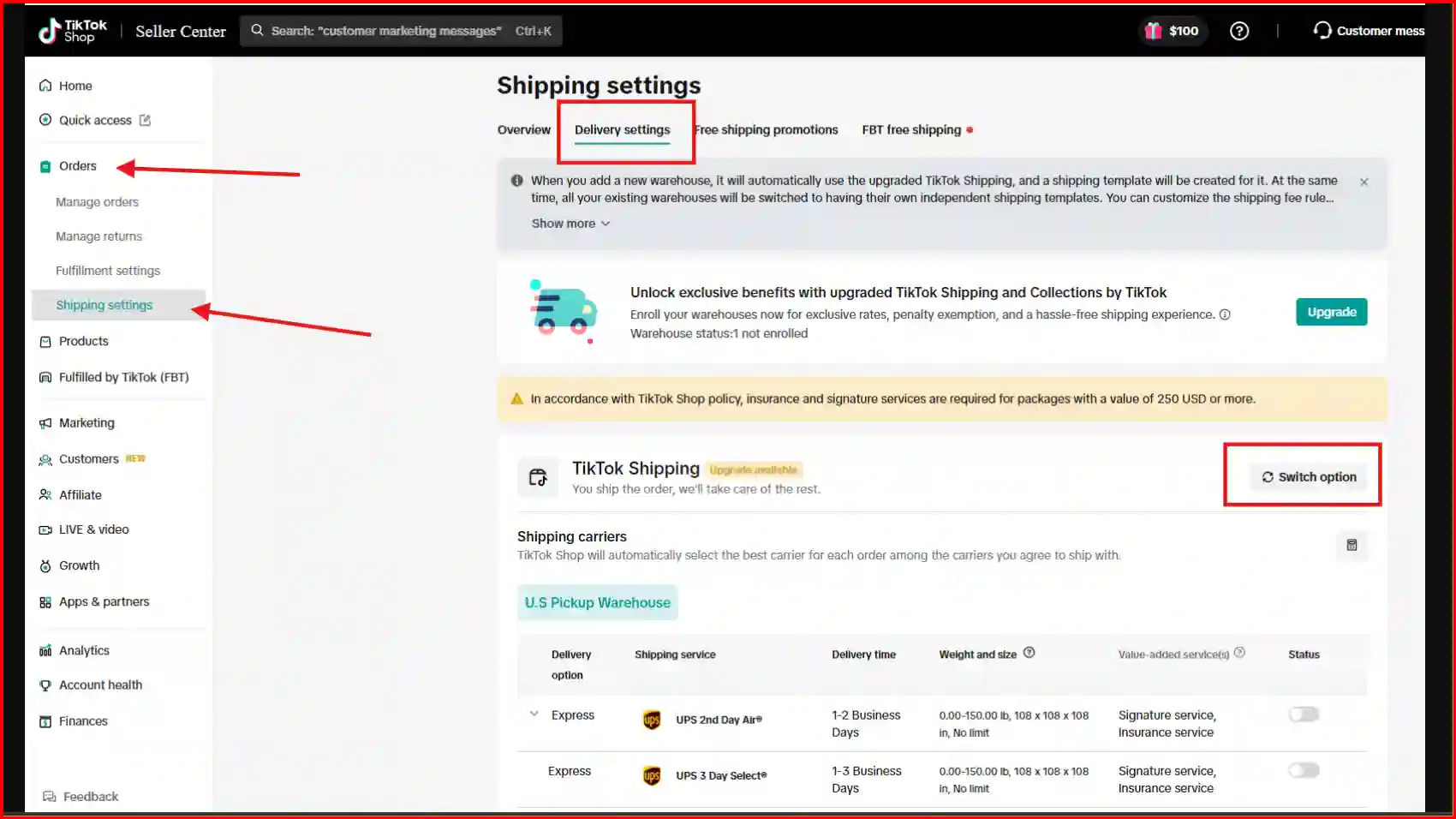The width and height of the screenshot is (1456, 819).
Task: Click the Home sidebar icon
Action: pos(45,86)
